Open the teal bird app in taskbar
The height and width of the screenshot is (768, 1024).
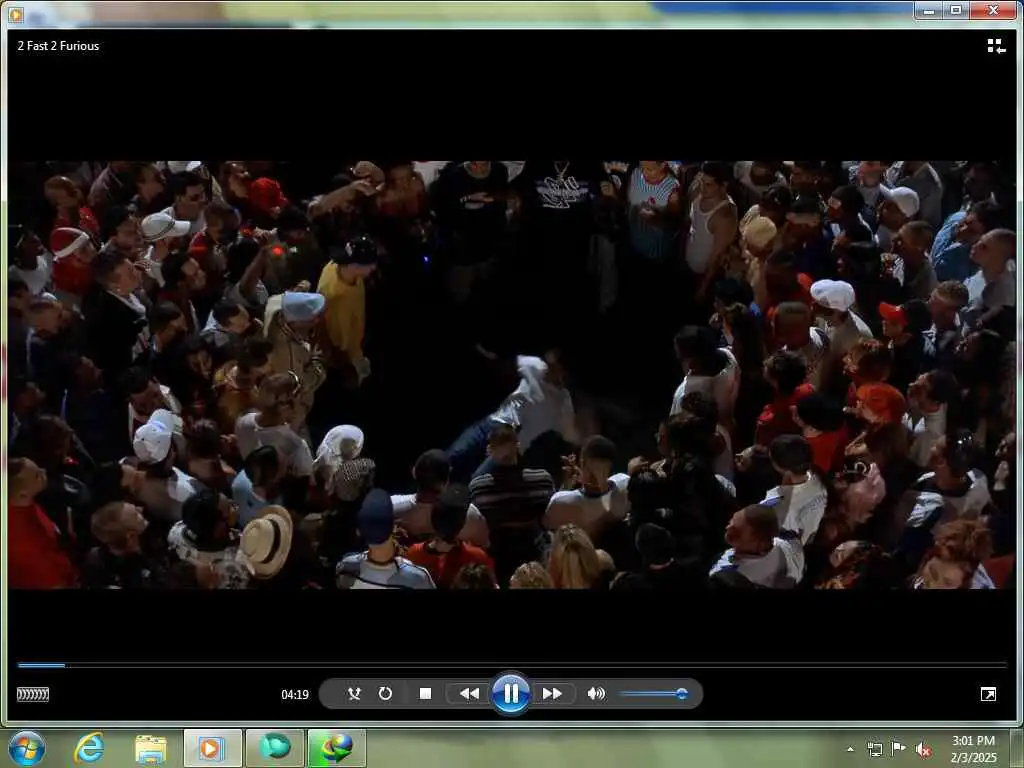coord(275,748)
